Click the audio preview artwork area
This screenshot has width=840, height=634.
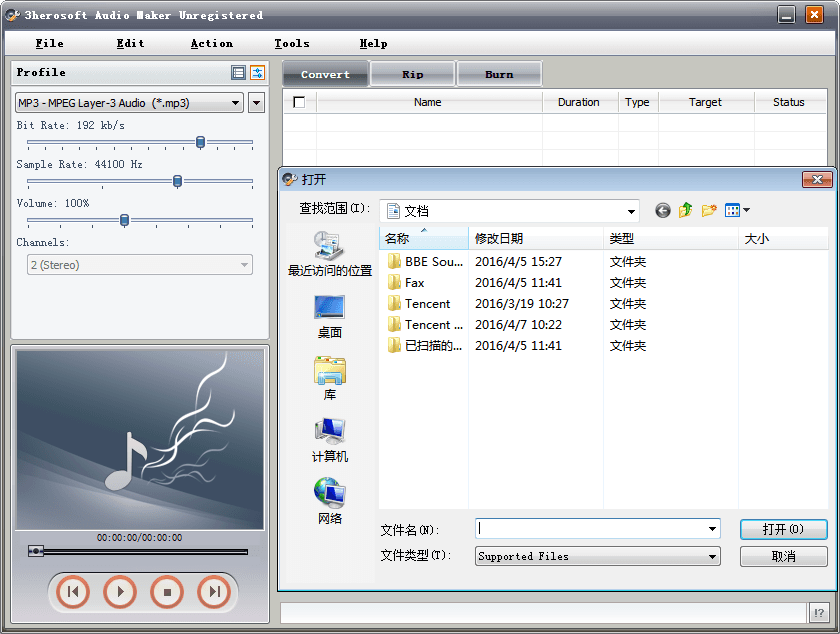[x=140, y=439]
